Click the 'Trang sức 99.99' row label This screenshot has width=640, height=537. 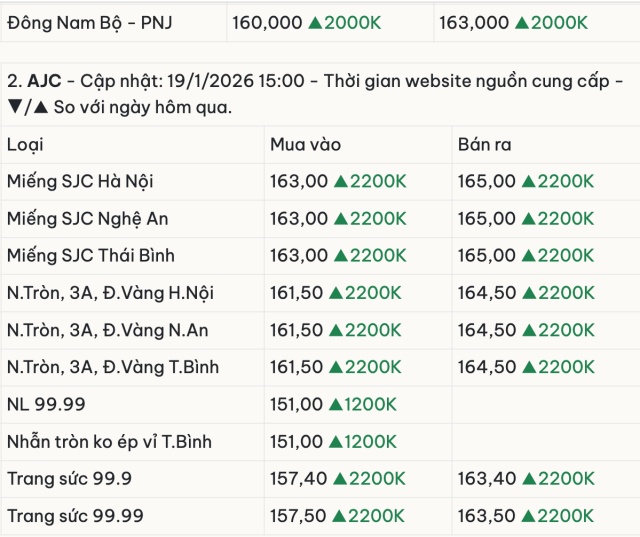[75, 516]
